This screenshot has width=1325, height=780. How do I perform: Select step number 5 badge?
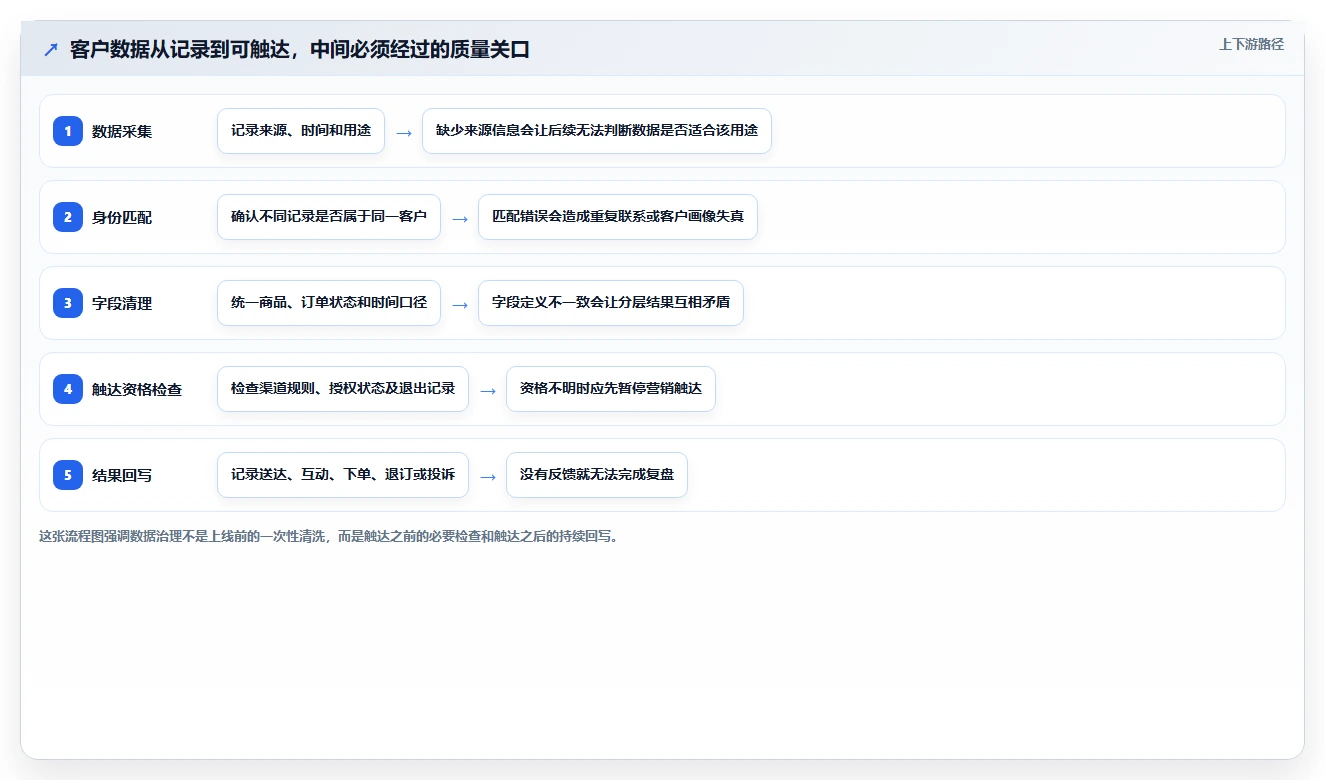(x=68, y=475)
